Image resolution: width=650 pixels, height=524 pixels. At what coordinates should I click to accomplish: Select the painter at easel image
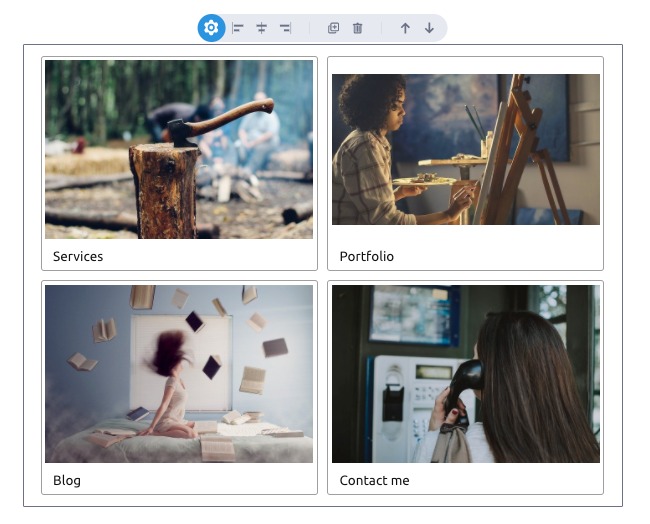coord(465,149)
